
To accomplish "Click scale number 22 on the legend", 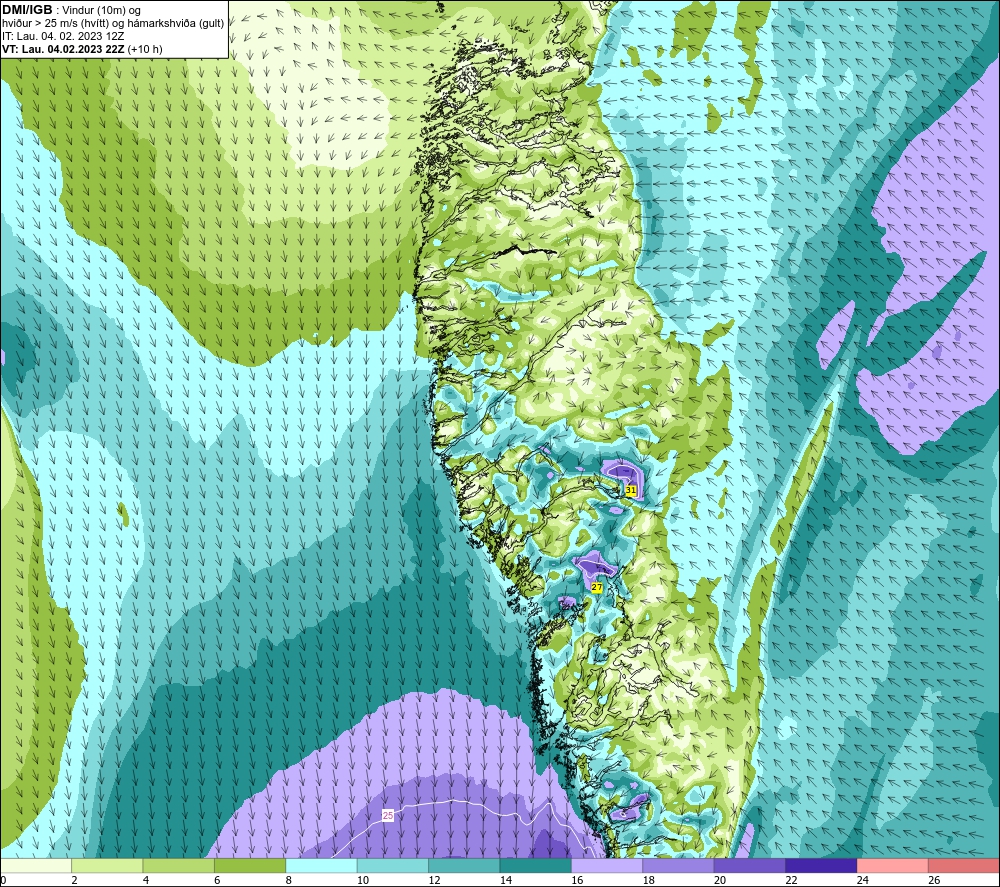I will pos(791,880).
